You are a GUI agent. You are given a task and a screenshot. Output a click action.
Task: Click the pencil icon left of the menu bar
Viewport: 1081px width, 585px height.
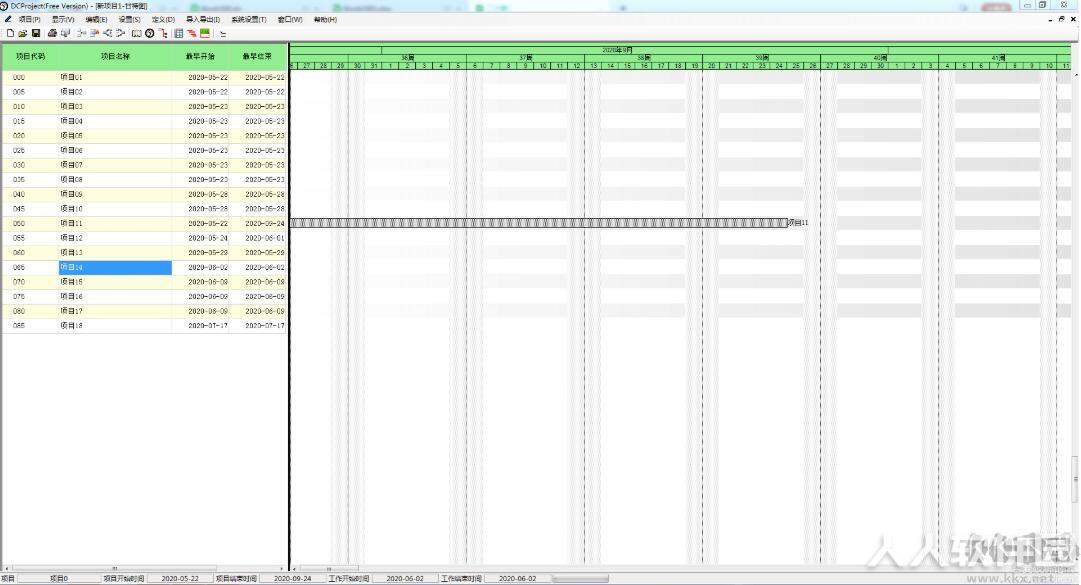coord(8,19)
